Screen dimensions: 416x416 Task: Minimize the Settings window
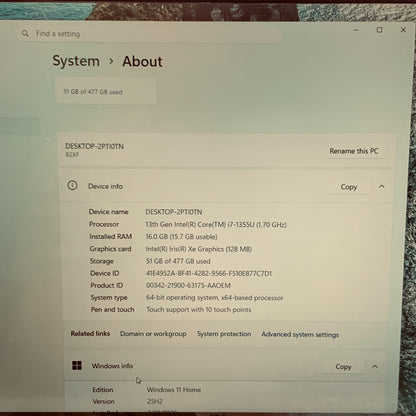[x=356, y=30]
